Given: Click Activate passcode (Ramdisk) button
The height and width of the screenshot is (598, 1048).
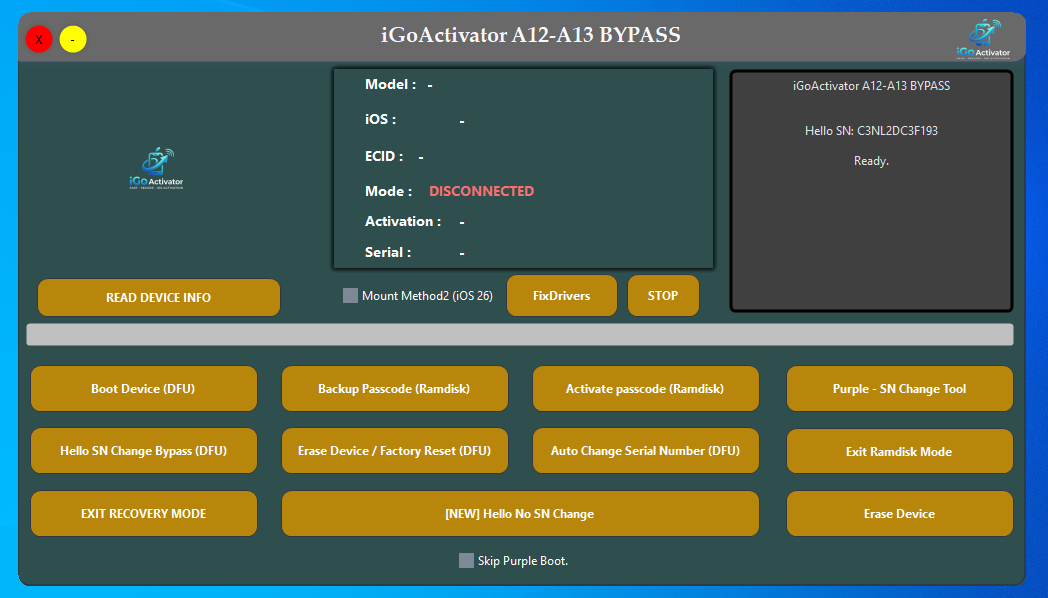Looking at the screenshot, I should pyautogui.click(x=646, y=388).
